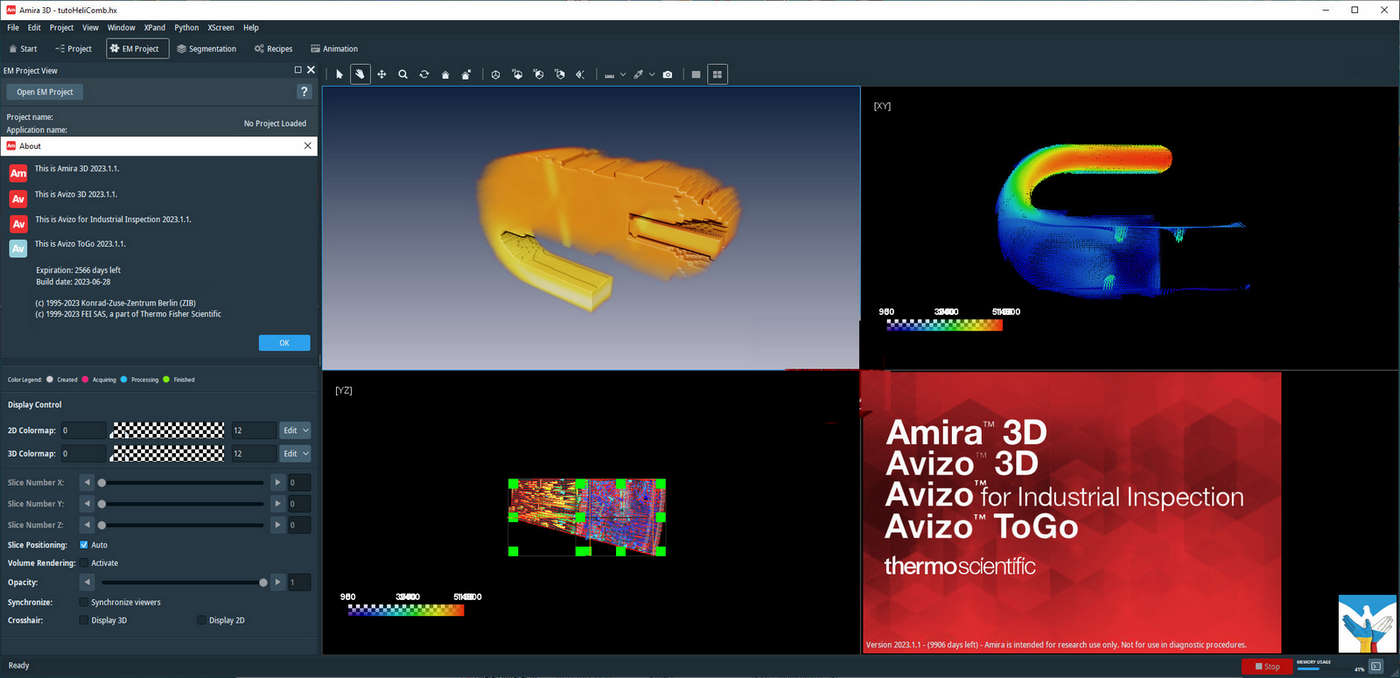Click the 3D Colormap checkered bar
The height and width of the screenshot is (678, 1400).
[x=168, y=453]
